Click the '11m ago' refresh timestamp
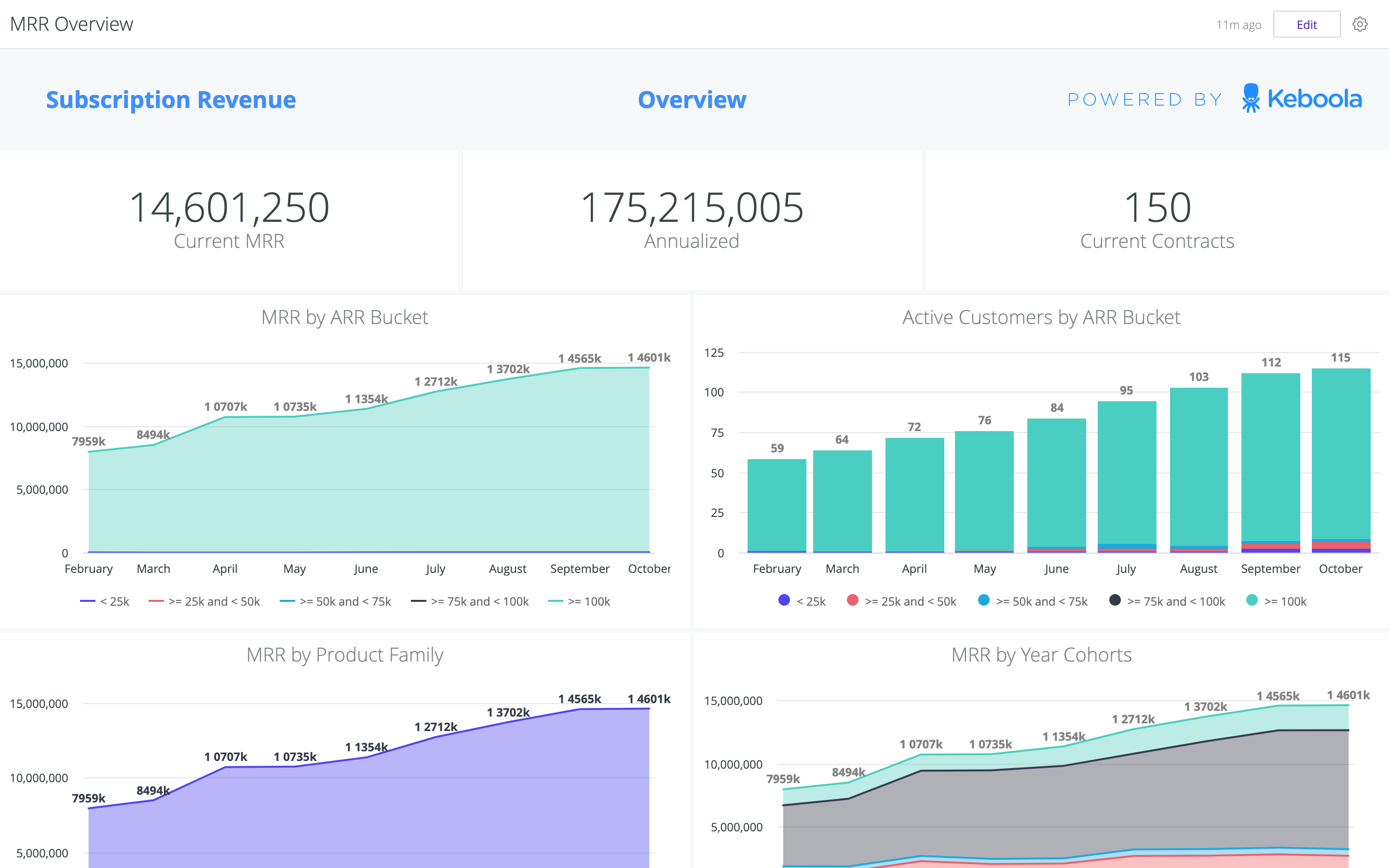Viewport: 1389px width, 868px height. pyautogui.click(x=1239, y=25)
